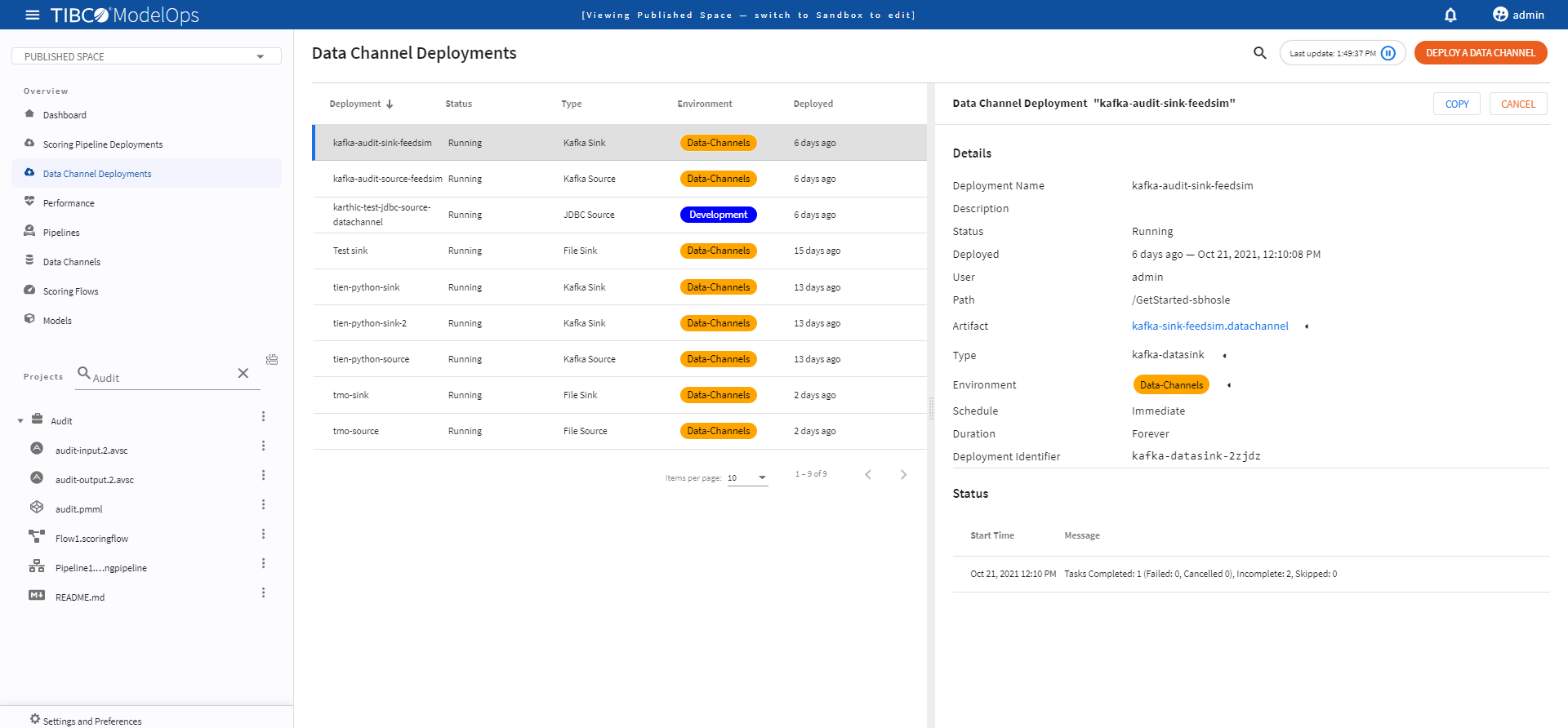
Task: Clear the Audit project search
Action: pyautogui.click(x=243, y=373)
